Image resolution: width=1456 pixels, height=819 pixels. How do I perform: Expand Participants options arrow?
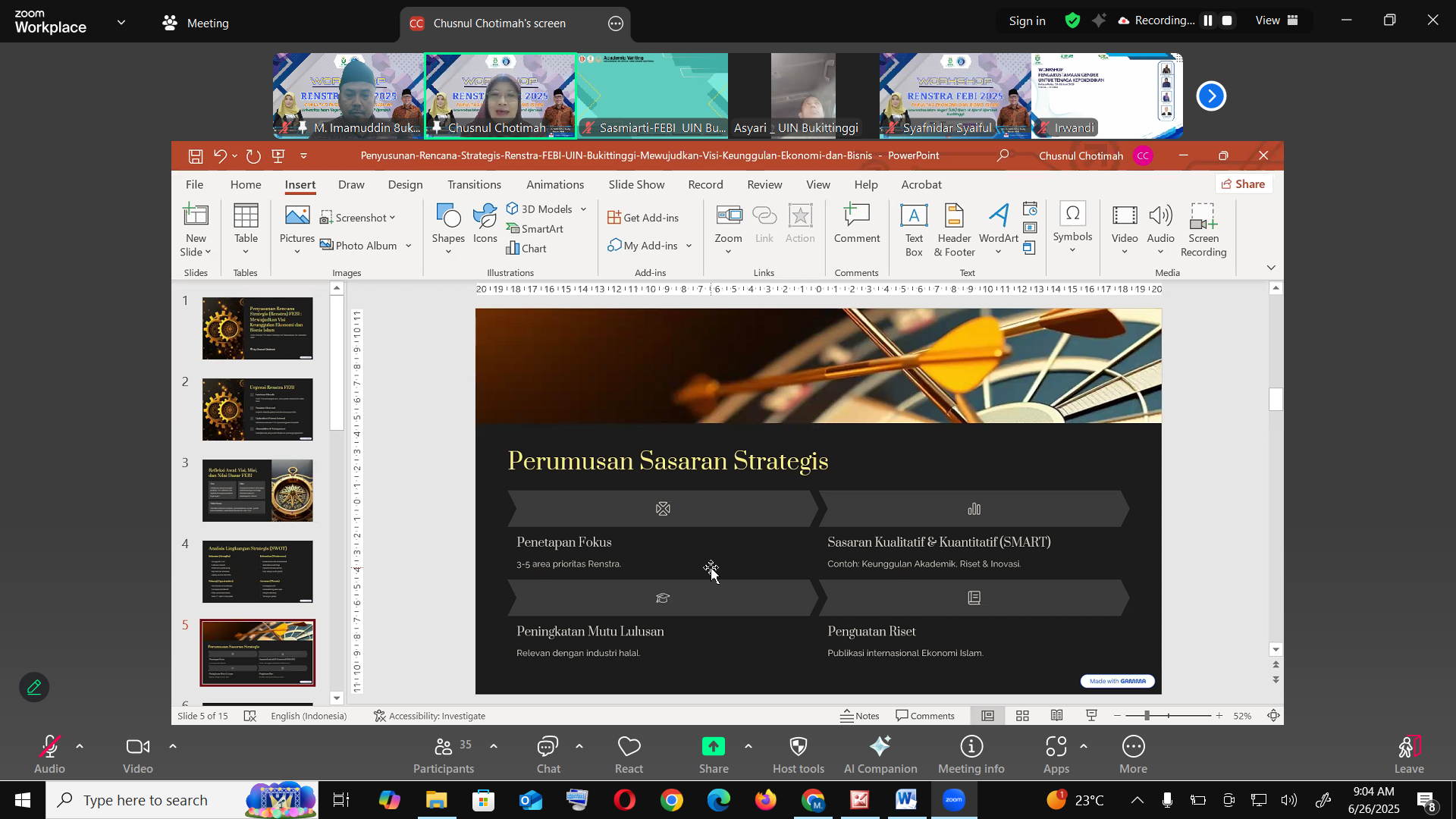pos(494,747)
